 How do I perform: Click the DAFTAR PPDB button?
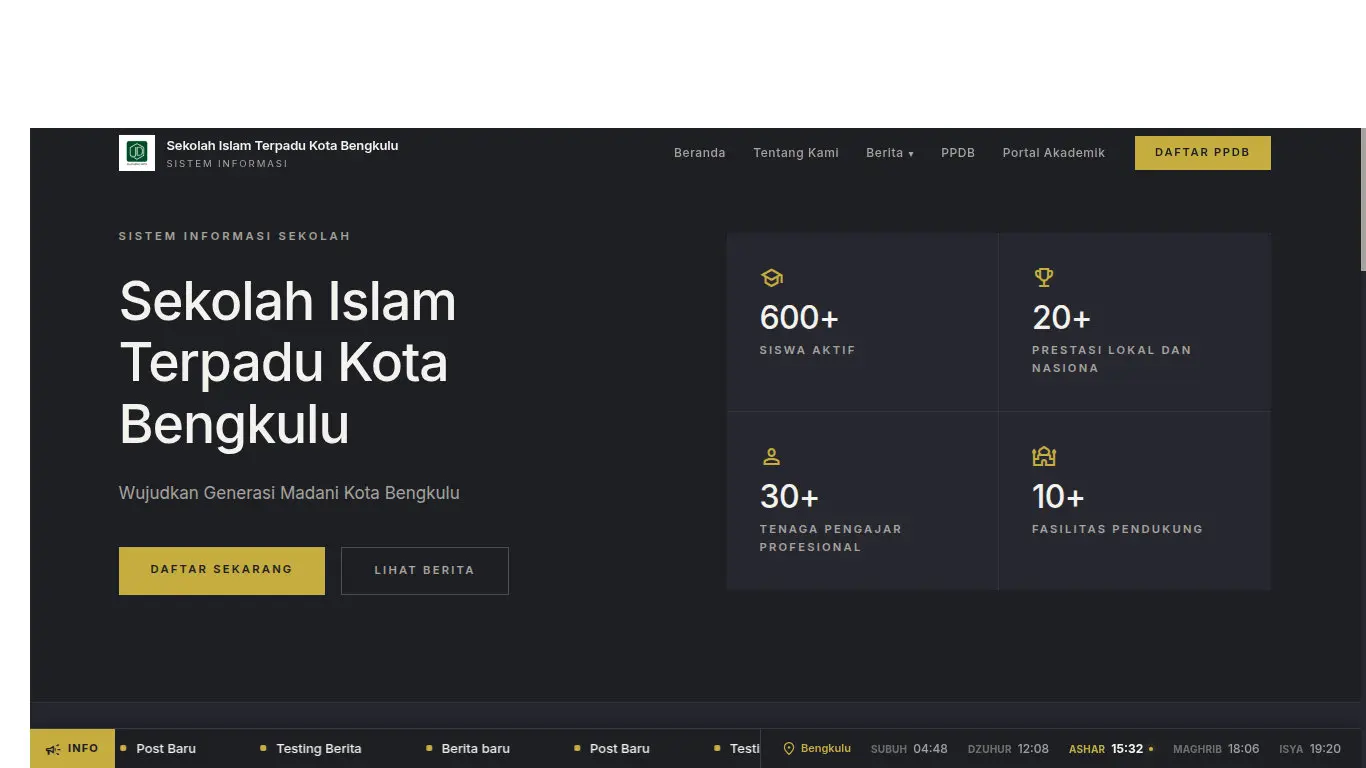[1203, 153]
